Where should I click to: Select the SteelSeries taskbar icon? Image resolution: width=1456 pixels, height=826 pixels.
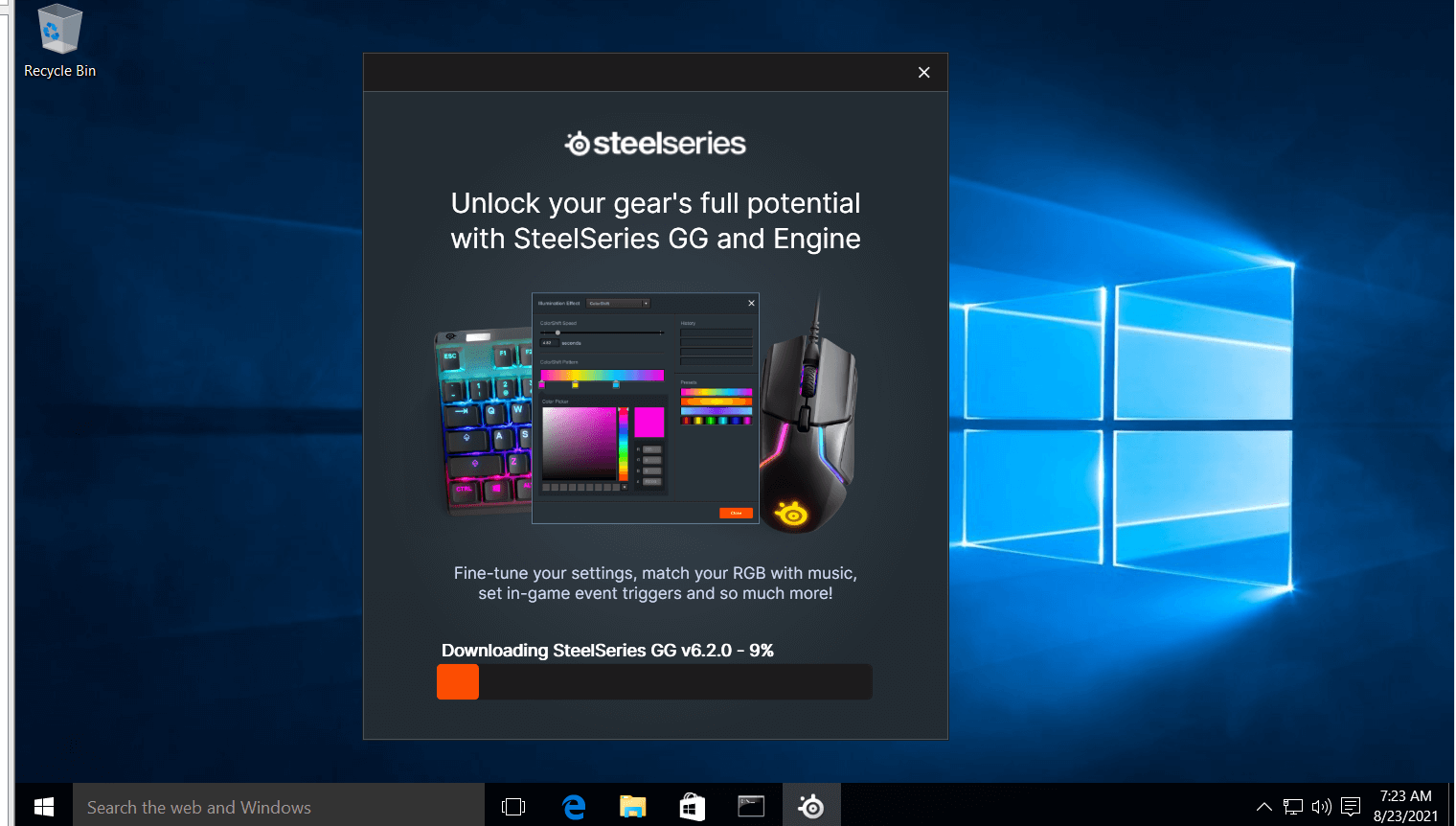[811, 807]
